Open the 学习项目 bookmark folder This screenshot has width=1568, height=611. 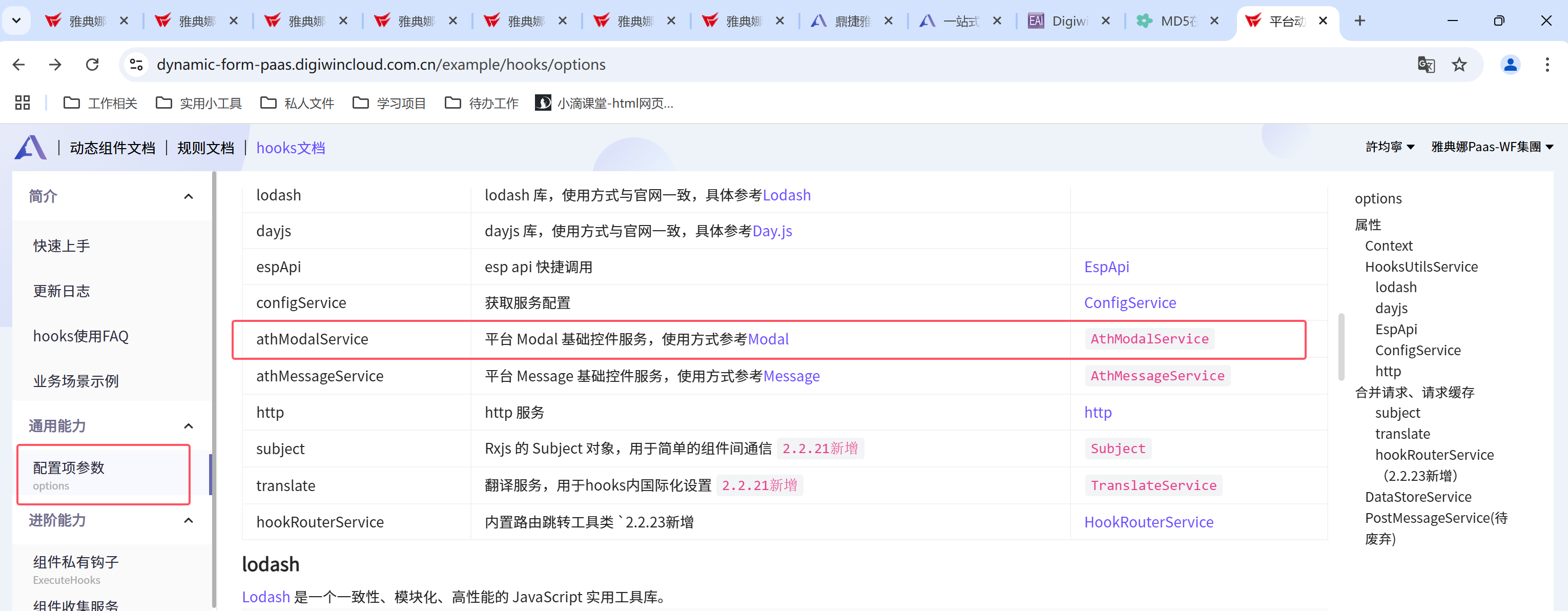click(389, 103)
